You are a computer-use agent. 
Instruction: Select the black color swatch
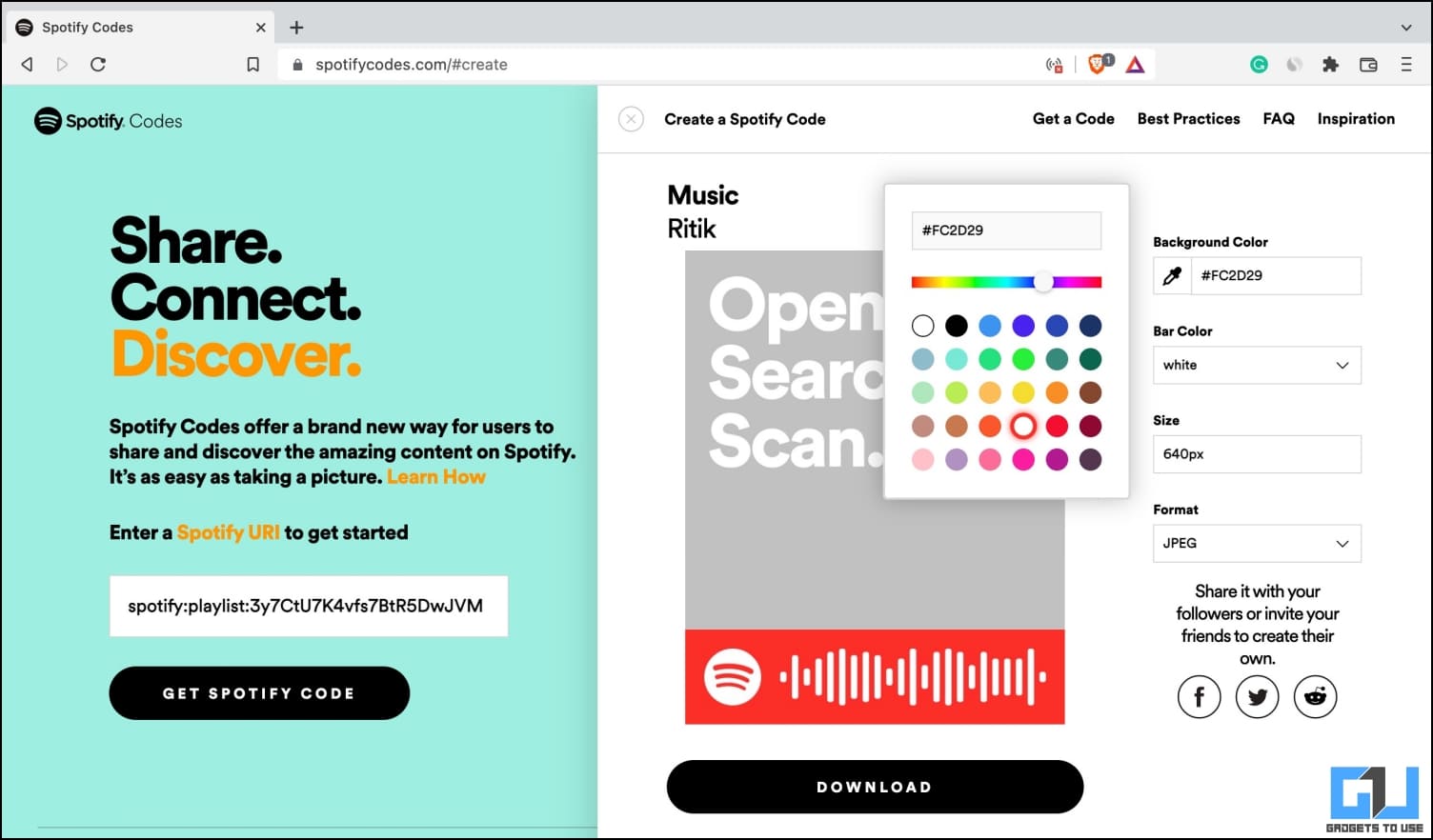(957, 326)
